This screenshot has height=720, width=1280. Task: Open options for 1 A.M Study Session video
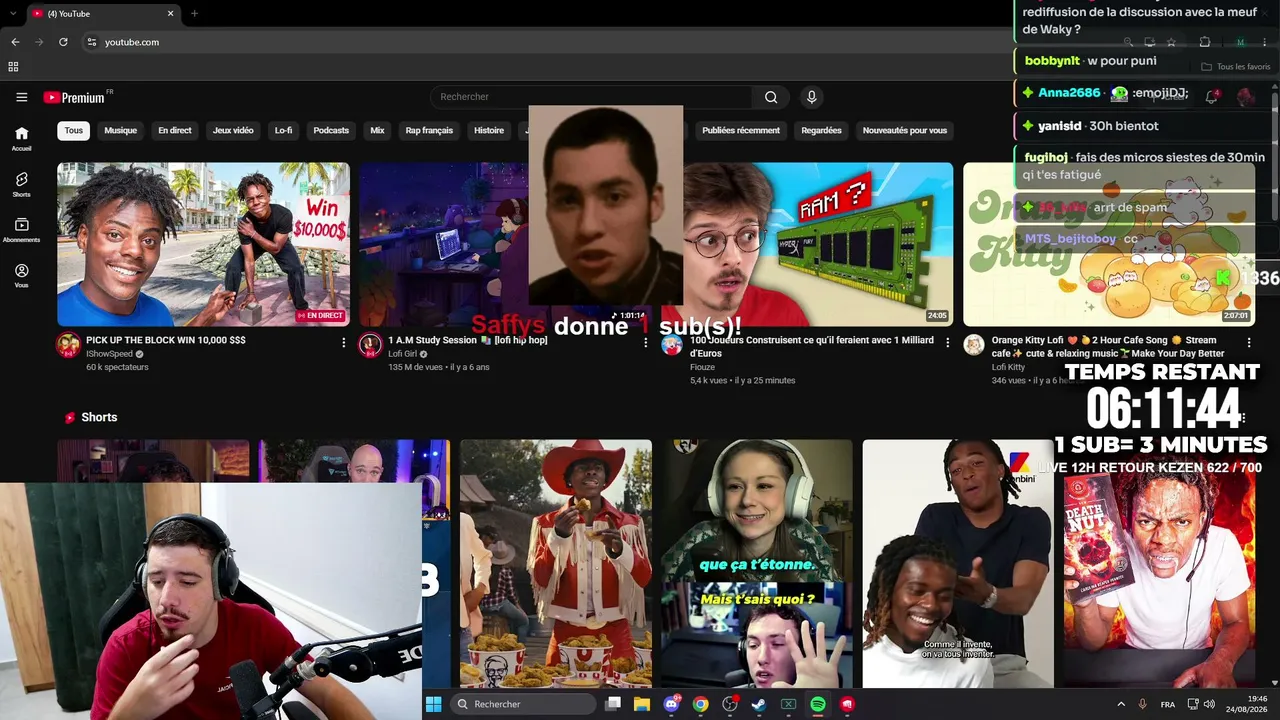645,342
